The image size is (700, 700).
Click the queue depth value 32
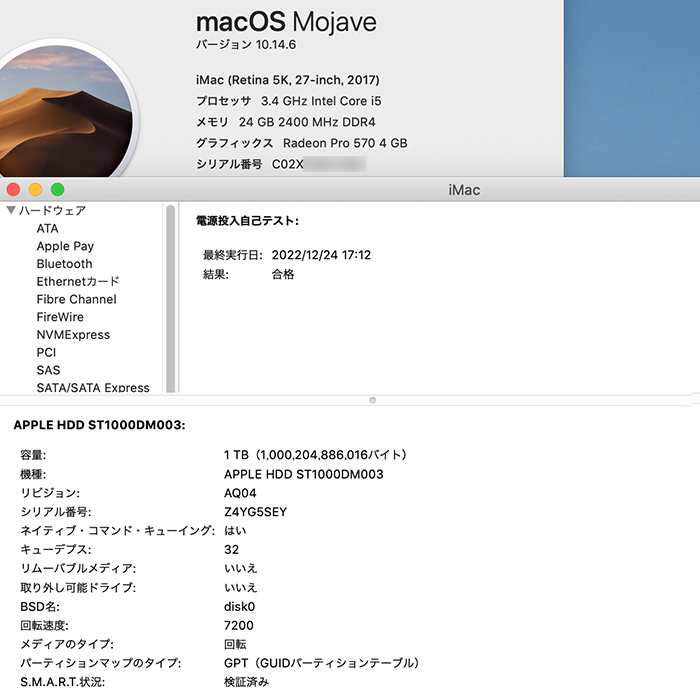click(x=231, y=550)
